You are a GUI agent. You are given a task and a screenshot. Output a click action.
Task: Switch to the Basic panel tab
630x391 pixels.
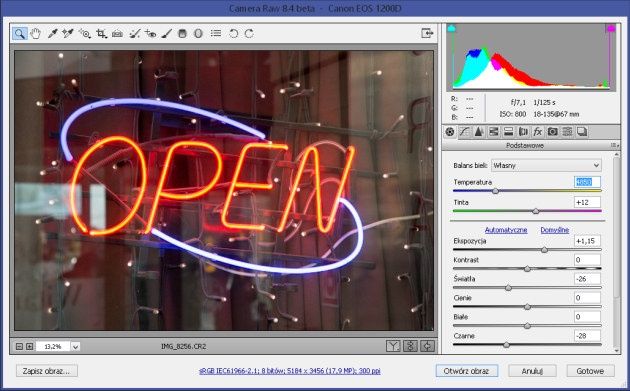coord(450,131)
